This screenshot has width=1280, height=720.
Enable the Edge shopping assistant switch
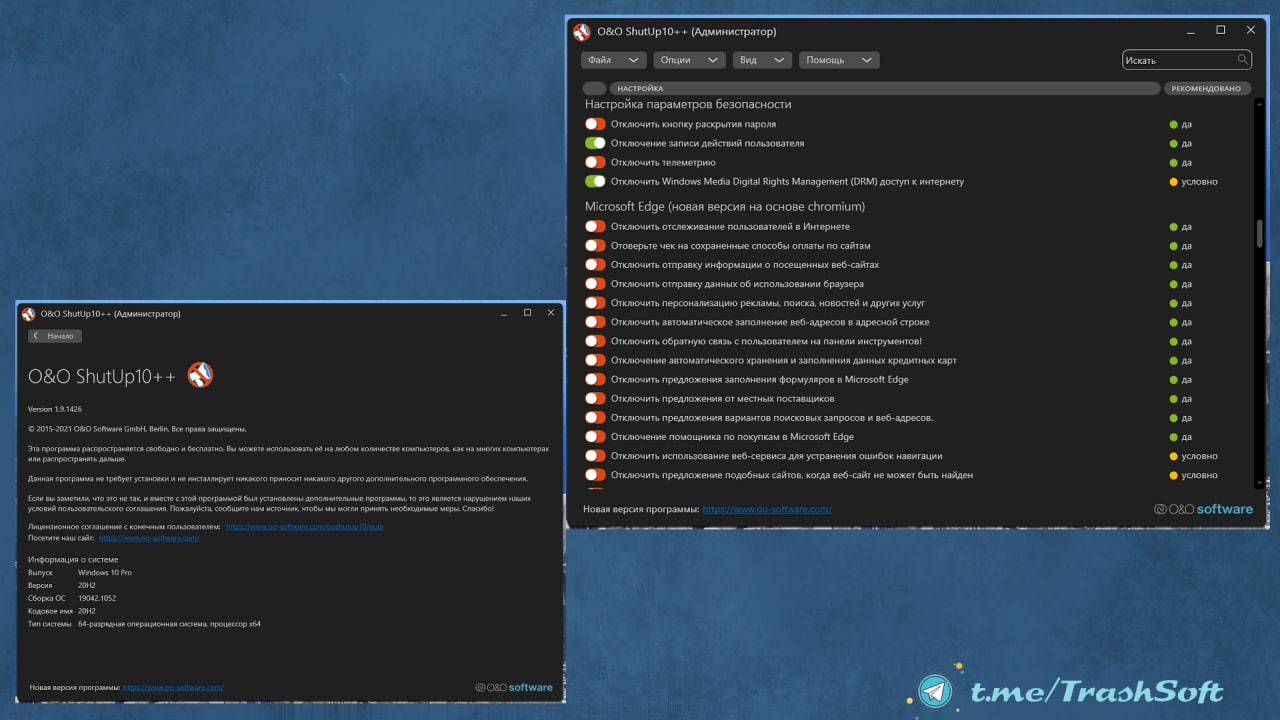(x=595, y=436)
